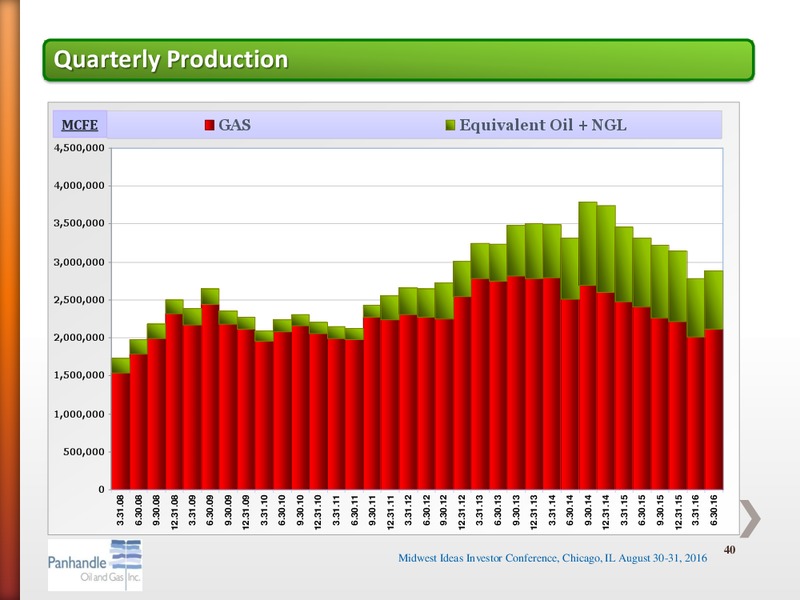
Task: Click the GAS legend text
Action: (235, 125)
